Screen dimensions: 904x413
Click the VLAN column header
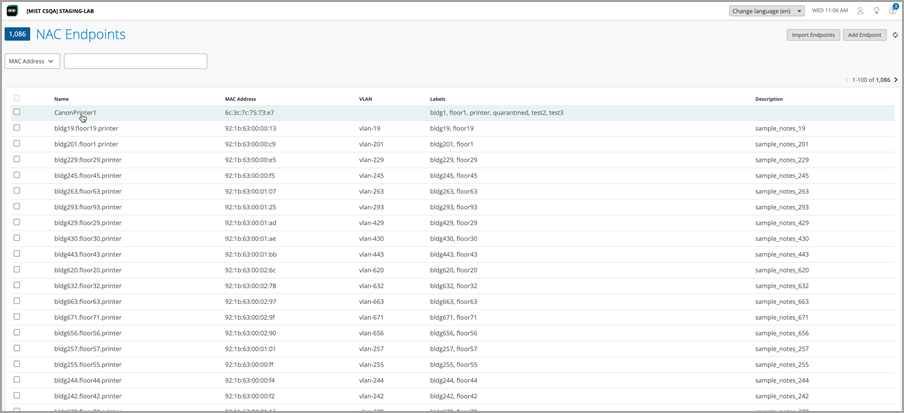pyautogui.click(x=365, y=99)
